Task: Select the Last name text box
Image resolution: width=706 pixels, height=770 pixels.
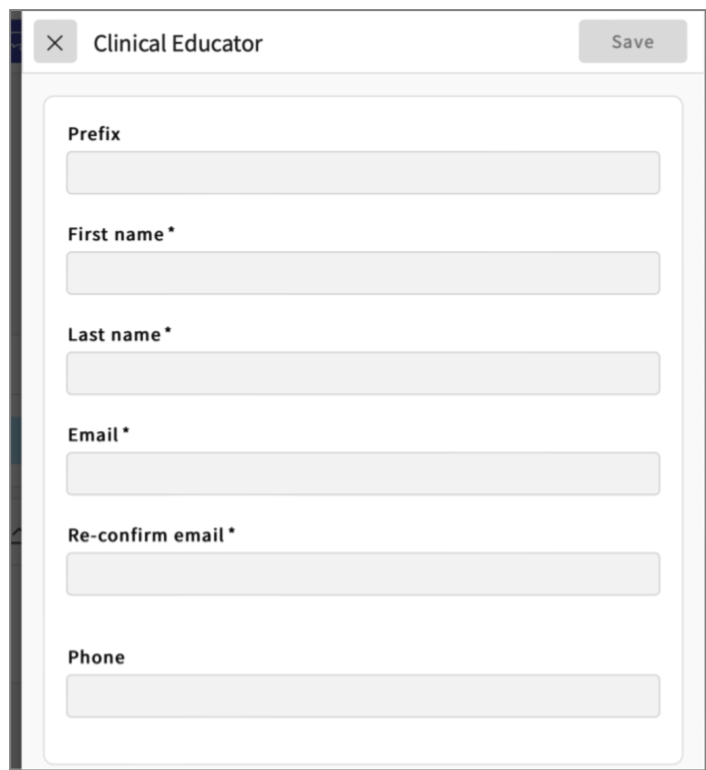Action: point(362,373)
